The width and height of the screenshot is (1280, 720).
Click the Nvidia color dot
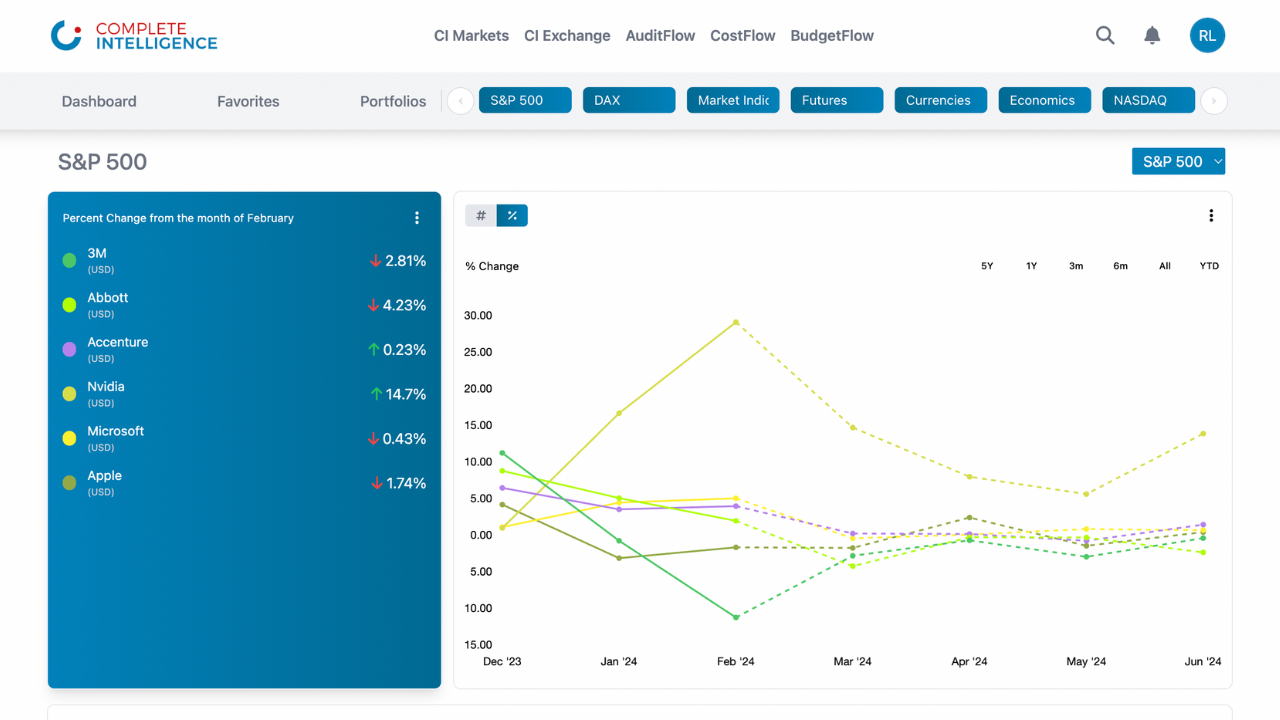point(69,394)
